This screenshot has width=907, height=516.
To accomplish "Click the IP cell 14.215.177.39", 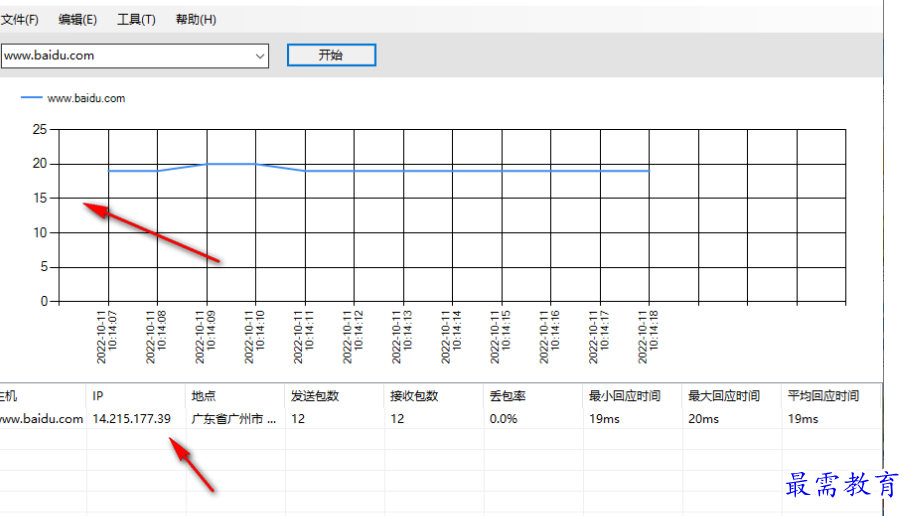I will (x=132, y=419).
